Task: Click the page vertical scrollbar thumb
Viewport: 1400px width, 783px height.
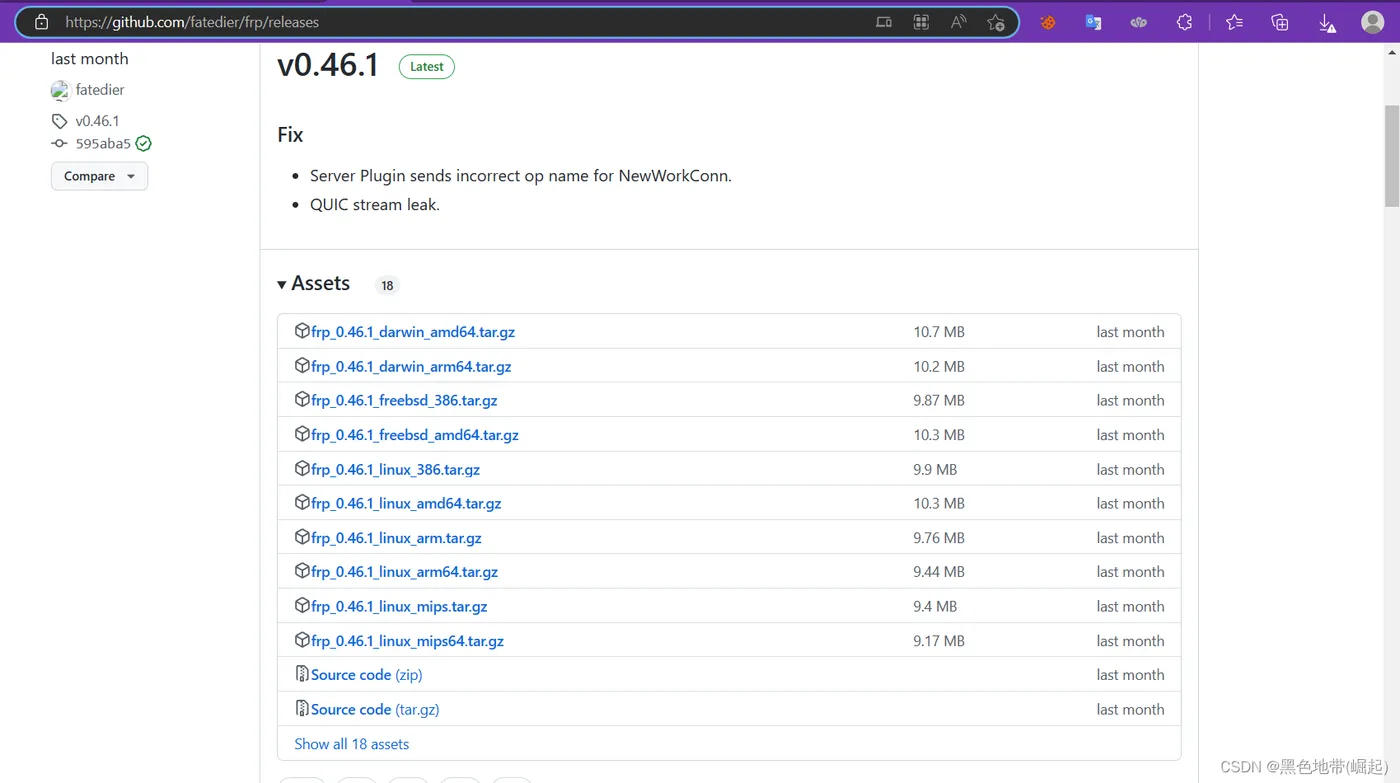Action: (1391, 155)
